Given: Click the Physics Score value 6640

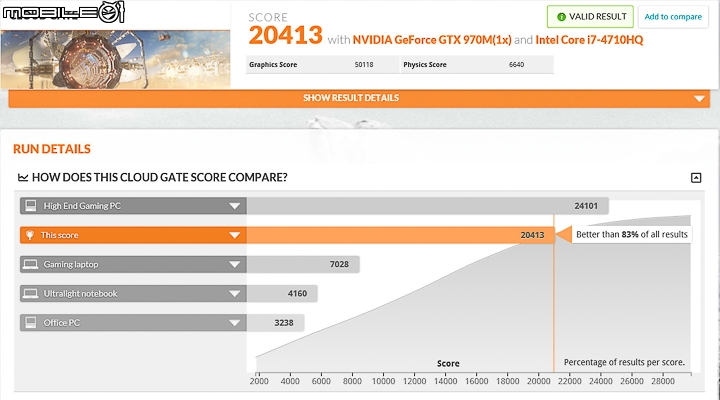Looking at the screenshot, I should 516,65.
